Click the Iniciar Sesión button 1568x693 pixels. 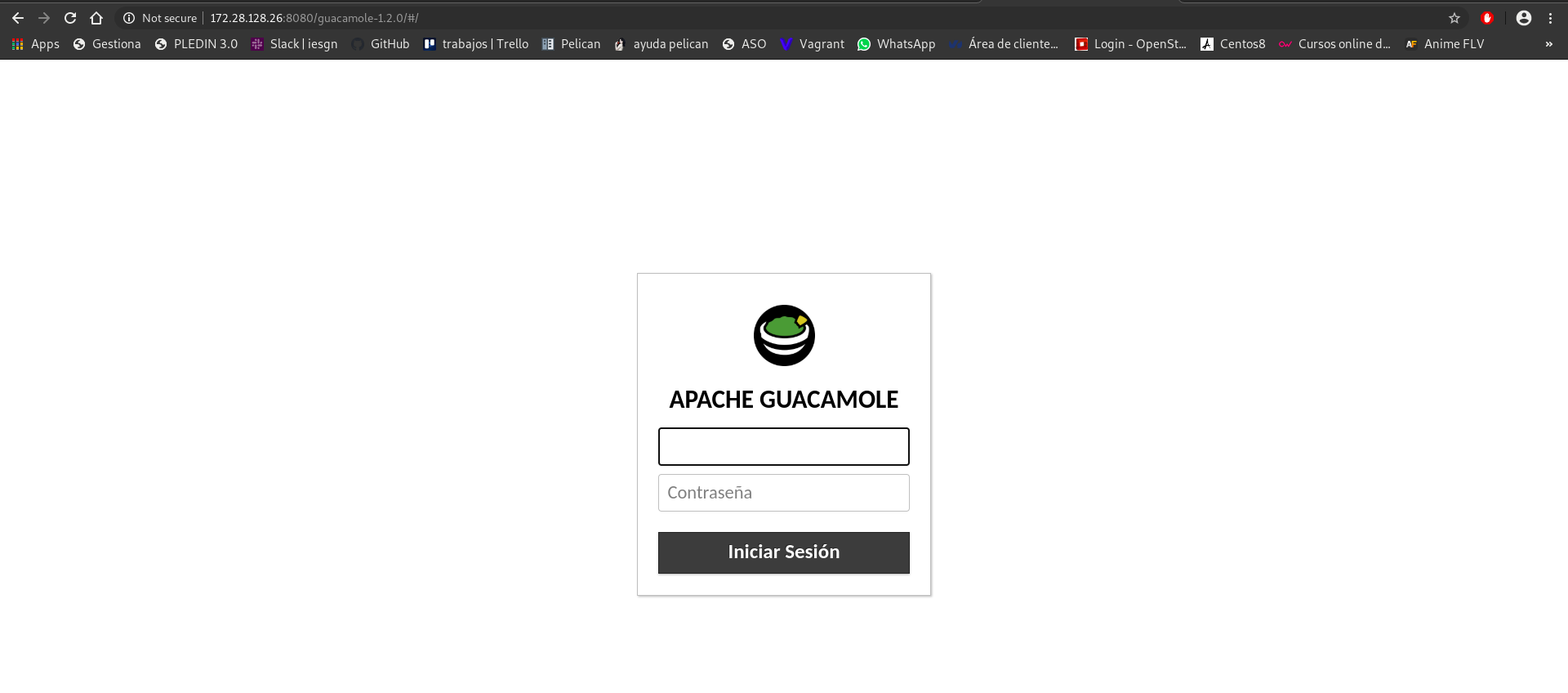point(784,552)
